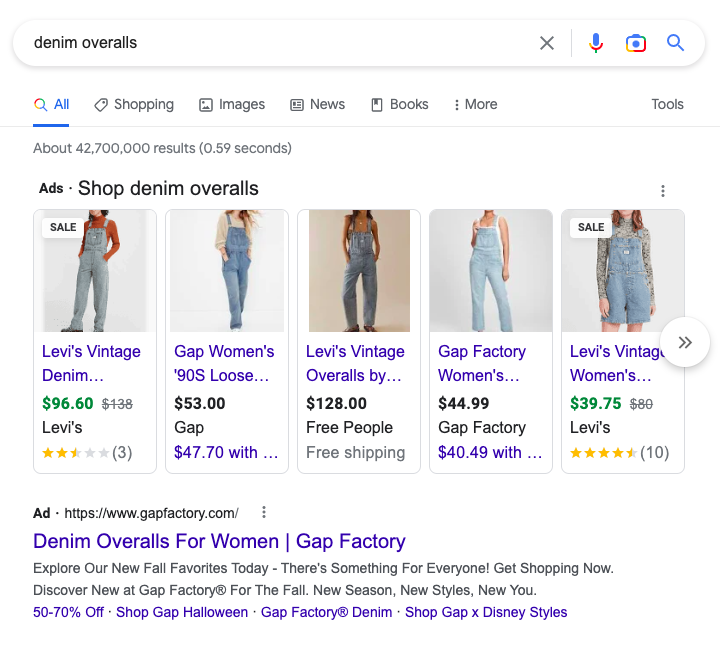
Task: Click the blue magnifier search button
Action: click(x=675, y=43)
